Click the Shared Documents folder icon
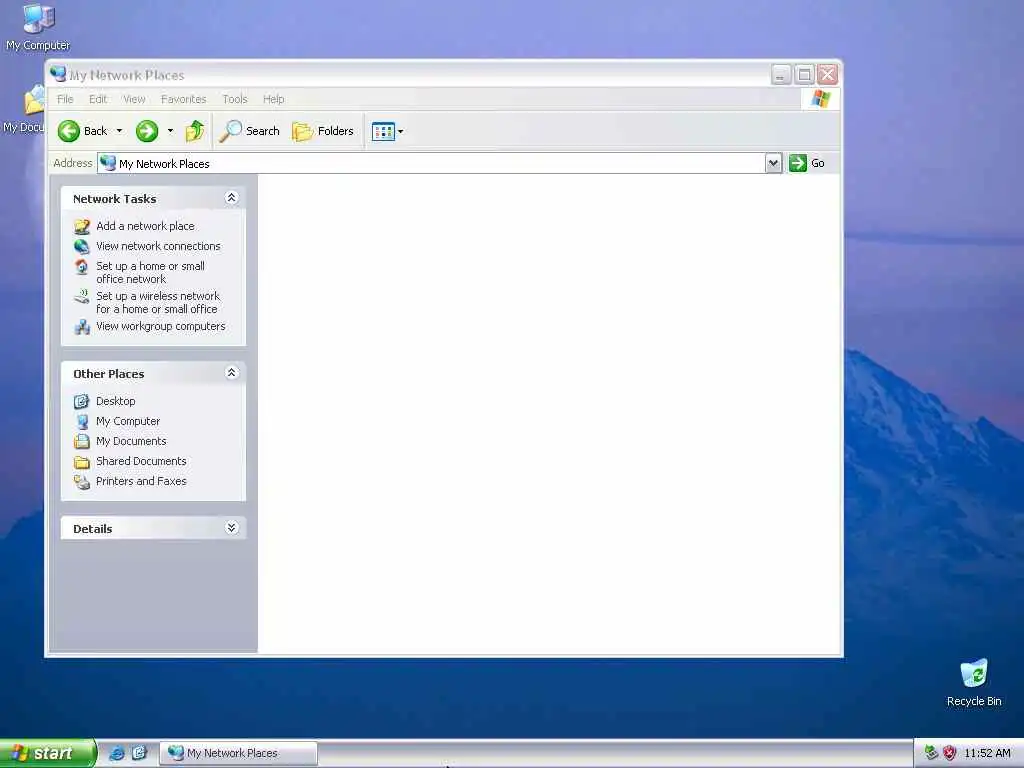The image size is (1024, 768). pos(82,462)
